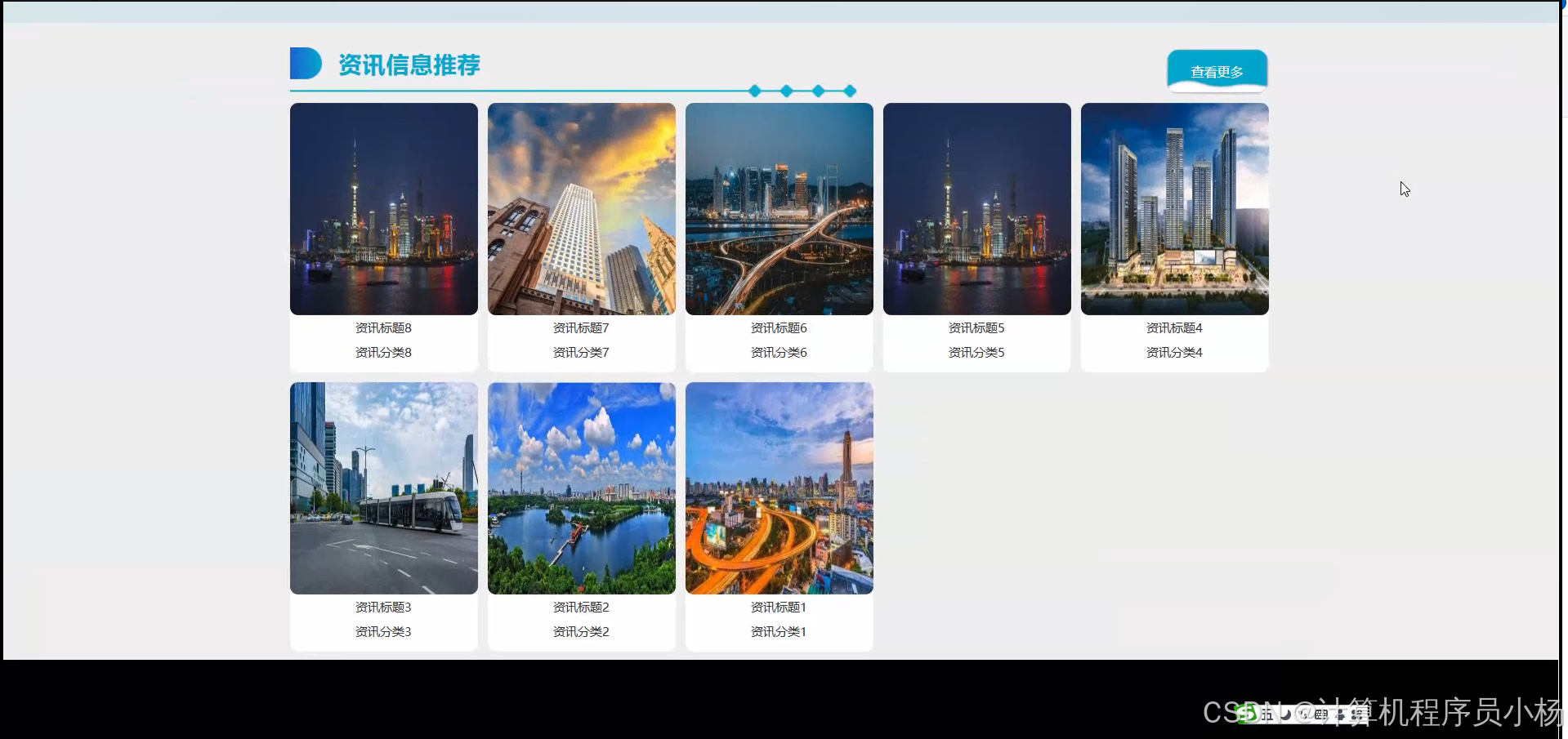
Task: Select the 资讯标题1 title text
Action: pyautogui.click(x=779, y=608)
